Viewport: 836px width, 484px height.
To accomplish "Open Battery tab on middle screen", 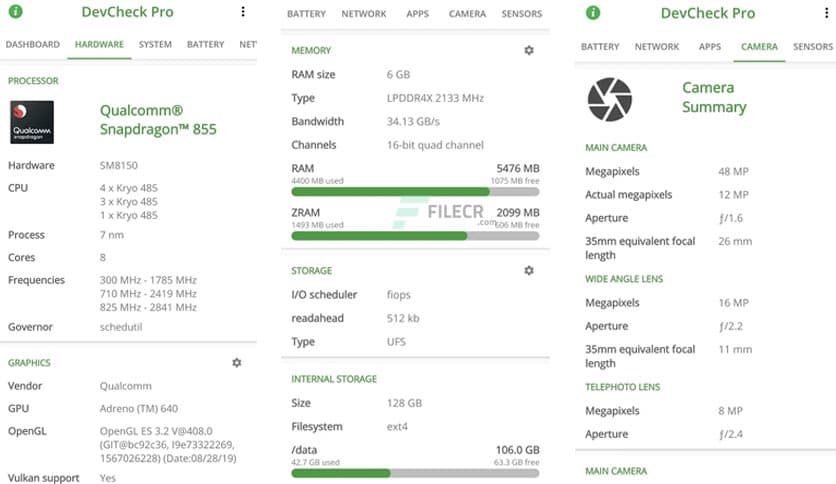I will point(306,14).
